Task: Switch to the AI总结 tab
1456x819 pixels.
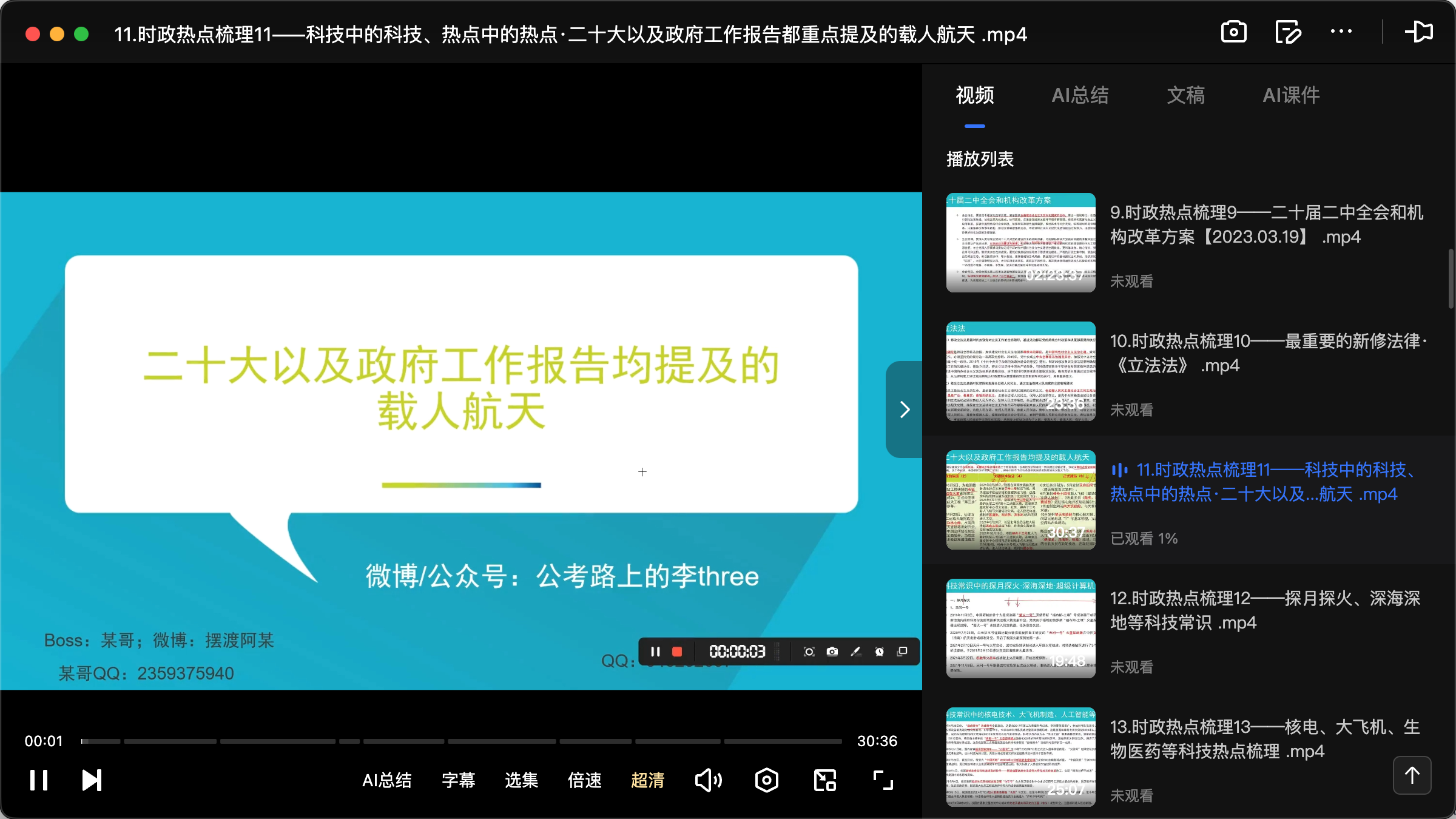Action: point(1080,95)
